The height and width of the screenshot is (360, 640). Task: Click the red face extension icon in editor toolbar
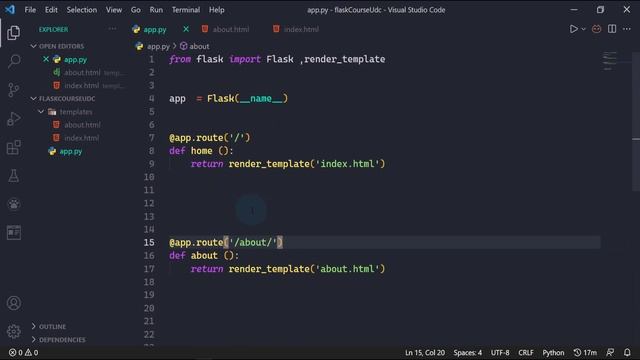coord(596,29)
